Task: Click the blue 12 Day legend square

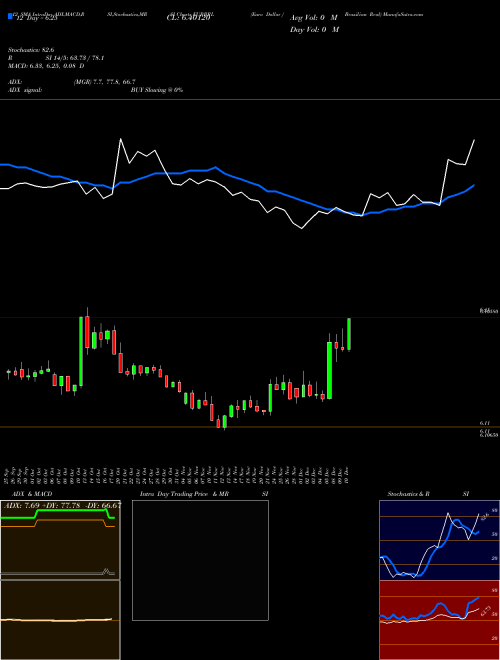Action: click(10, 17)
